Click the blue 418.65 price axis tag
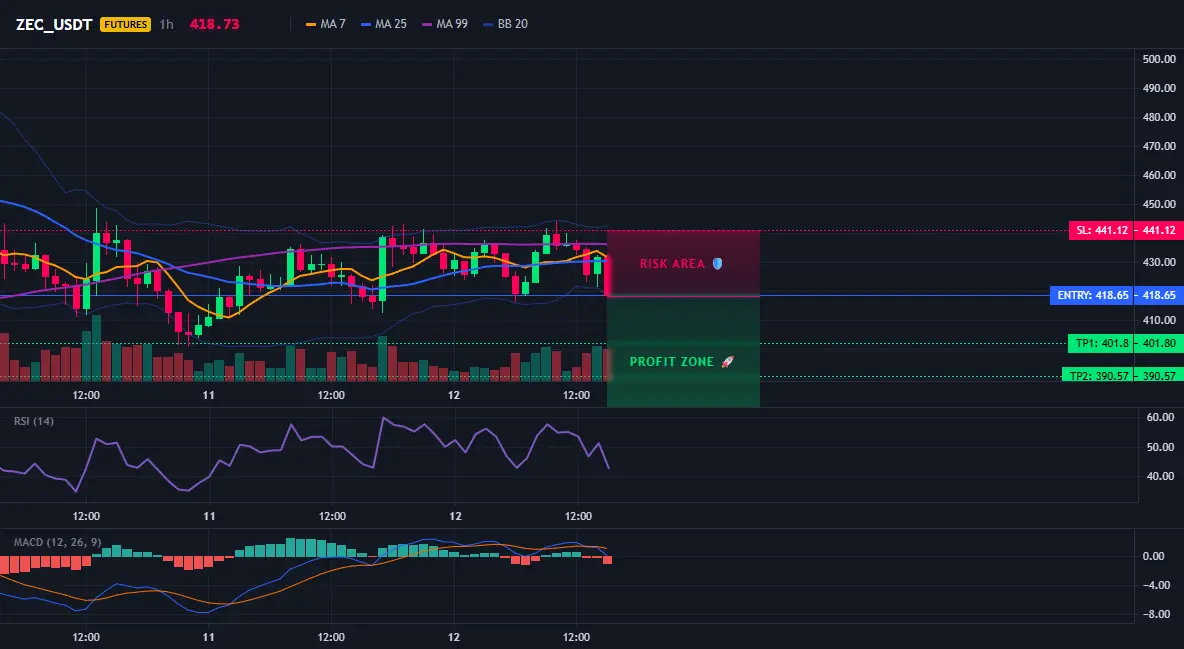This screenshot has height=649, width=1184. point(1158,295)
